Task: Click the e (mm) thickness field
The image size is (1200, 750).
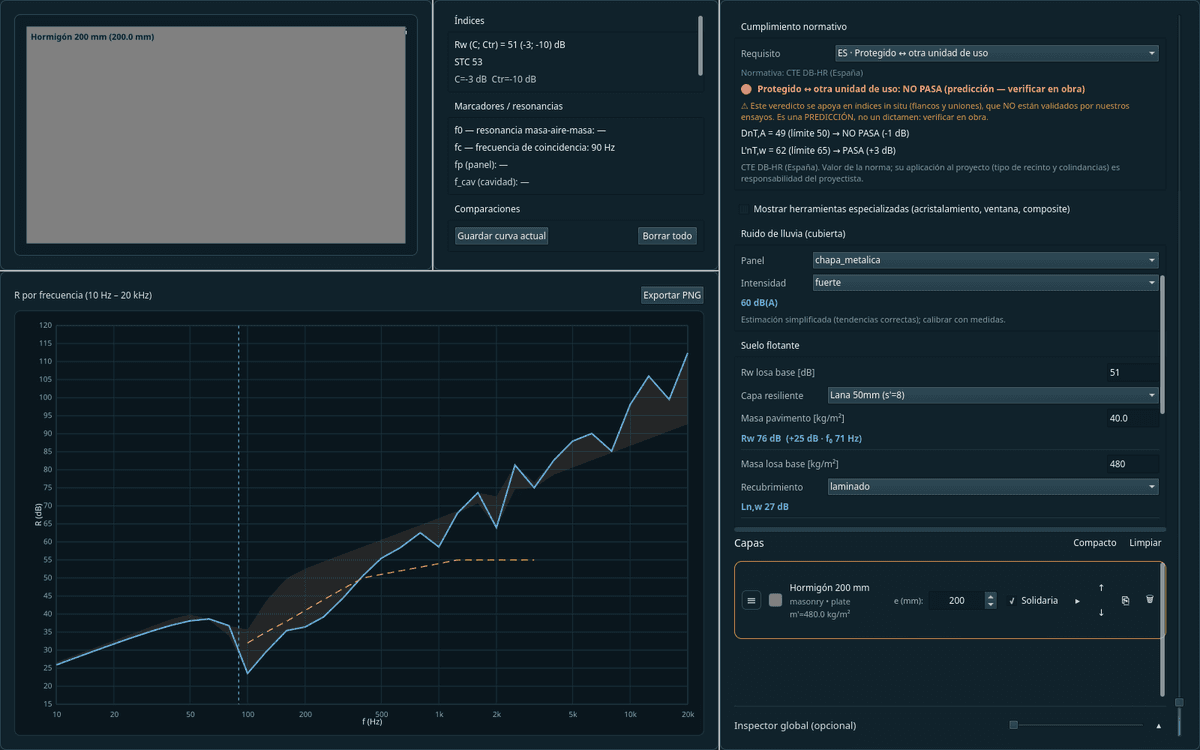Action: tap(957, 600)
